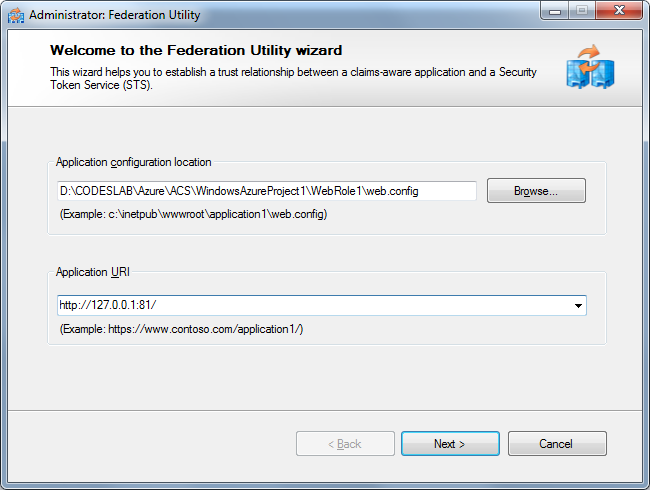Click the separator line above the wizard buttons

(325, 409)
